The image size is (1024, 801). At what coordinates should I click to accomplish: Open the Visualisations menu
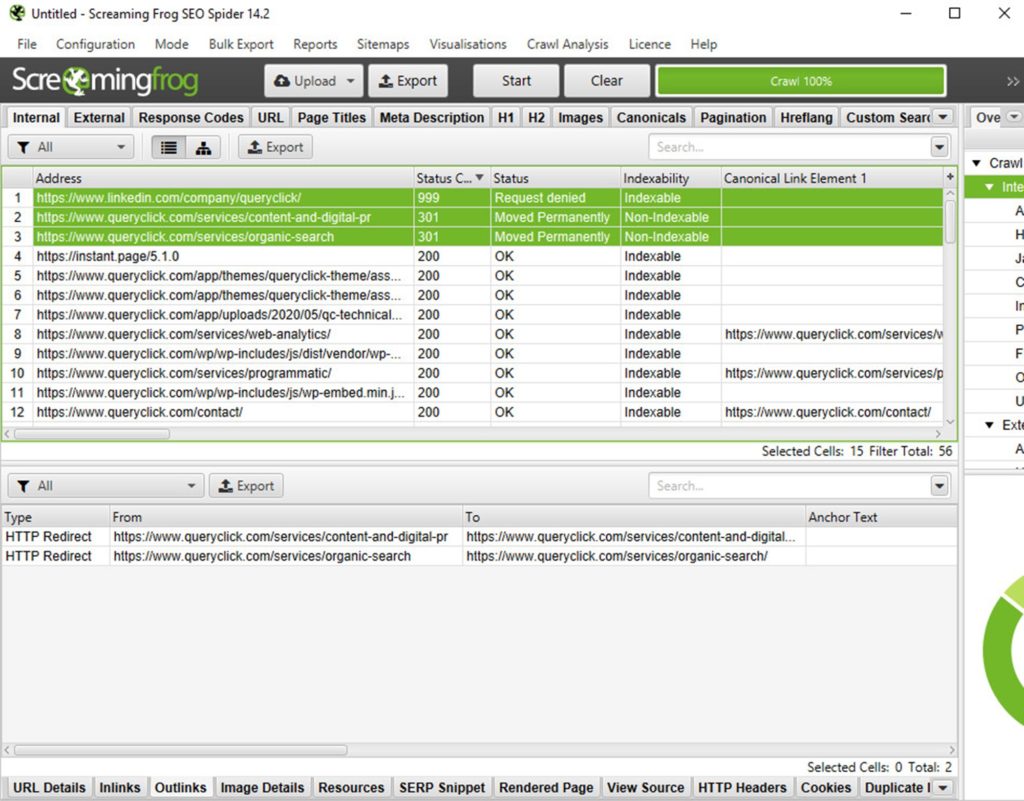(468, 44)
